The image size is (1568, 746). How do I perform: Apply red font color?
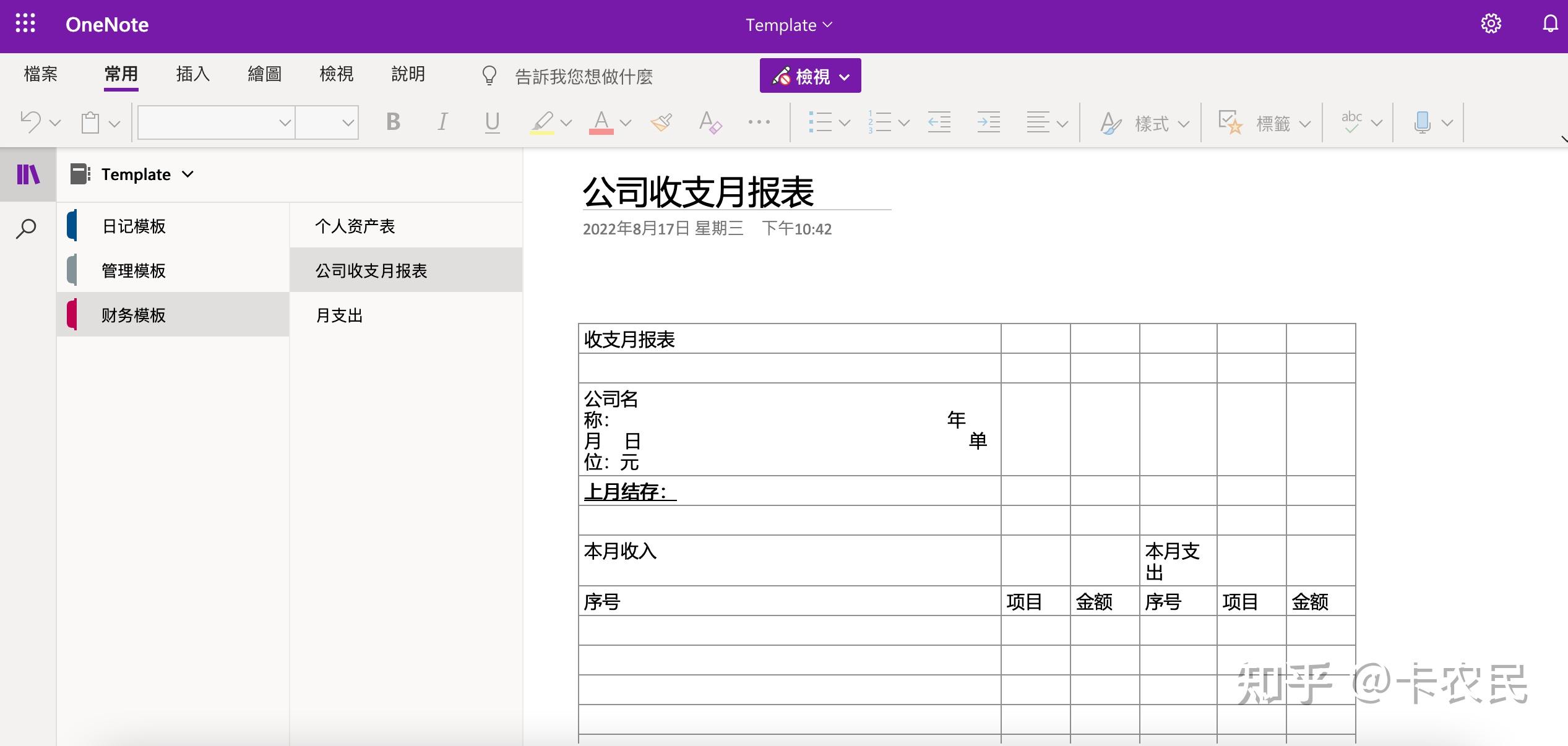601,122
